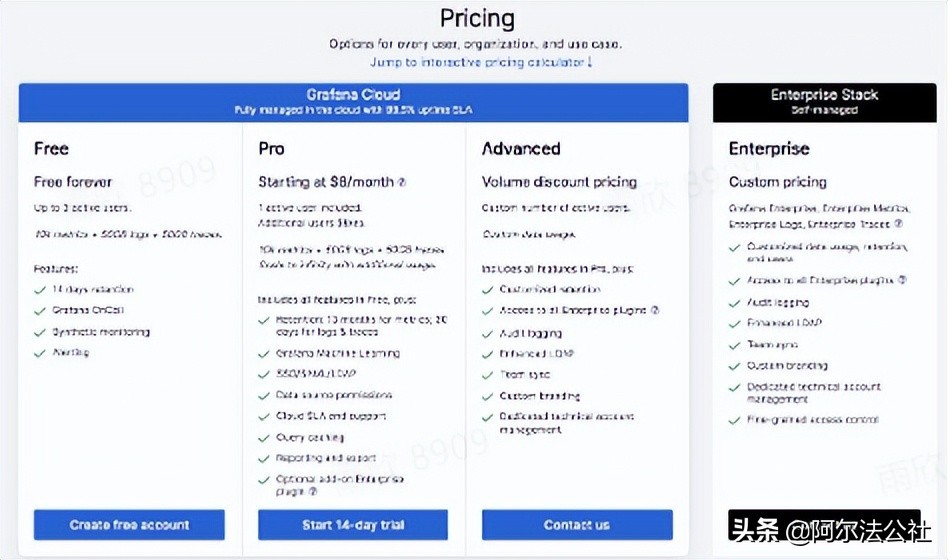Click the info icon after Advanced Enterprise plugins
The height and width of the screenshot is (560, 948).
click(x=655, y=311)
